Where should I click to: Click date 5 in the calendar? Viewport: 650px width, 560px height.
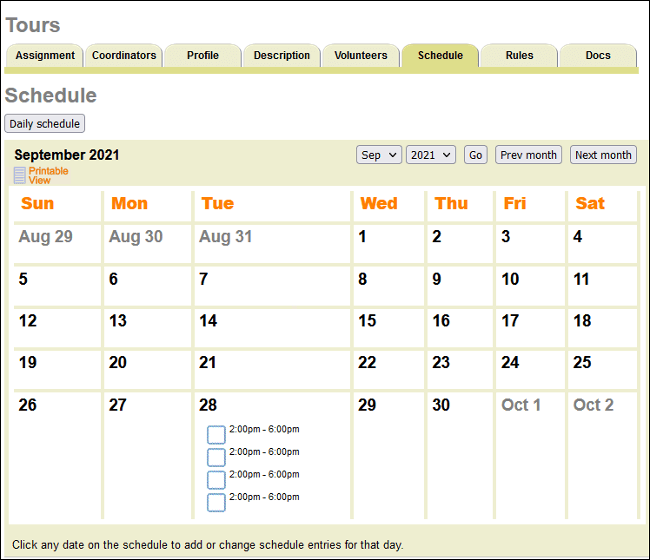pyautogui.click(x=23, y=279)
